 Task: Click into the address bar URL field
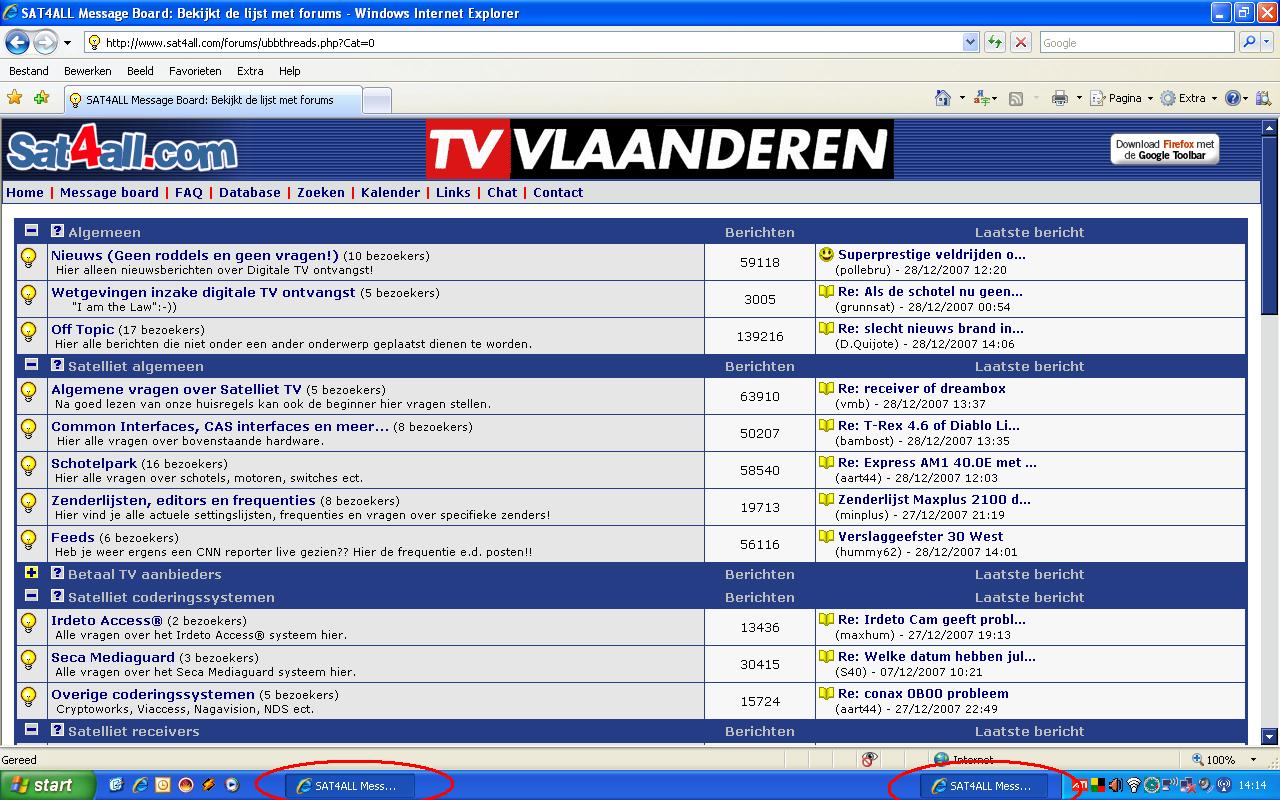(x=530, y=42)
